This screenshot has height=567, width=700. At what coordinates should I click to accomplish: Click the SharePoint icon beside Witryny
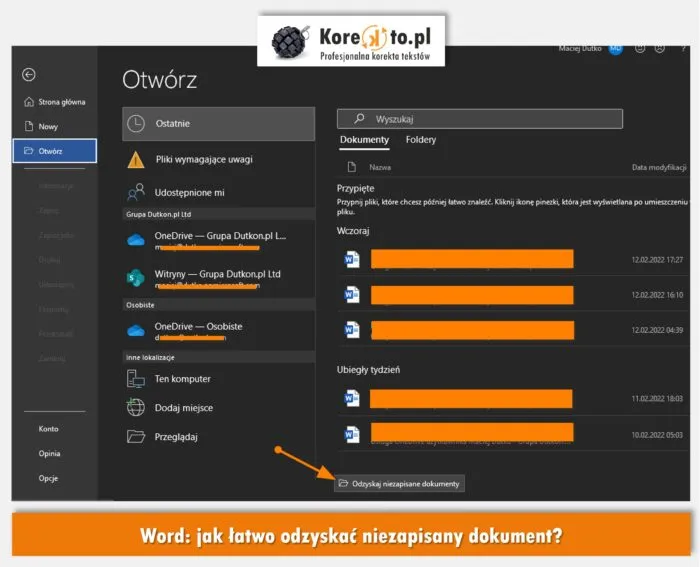(x=136, y=278)
